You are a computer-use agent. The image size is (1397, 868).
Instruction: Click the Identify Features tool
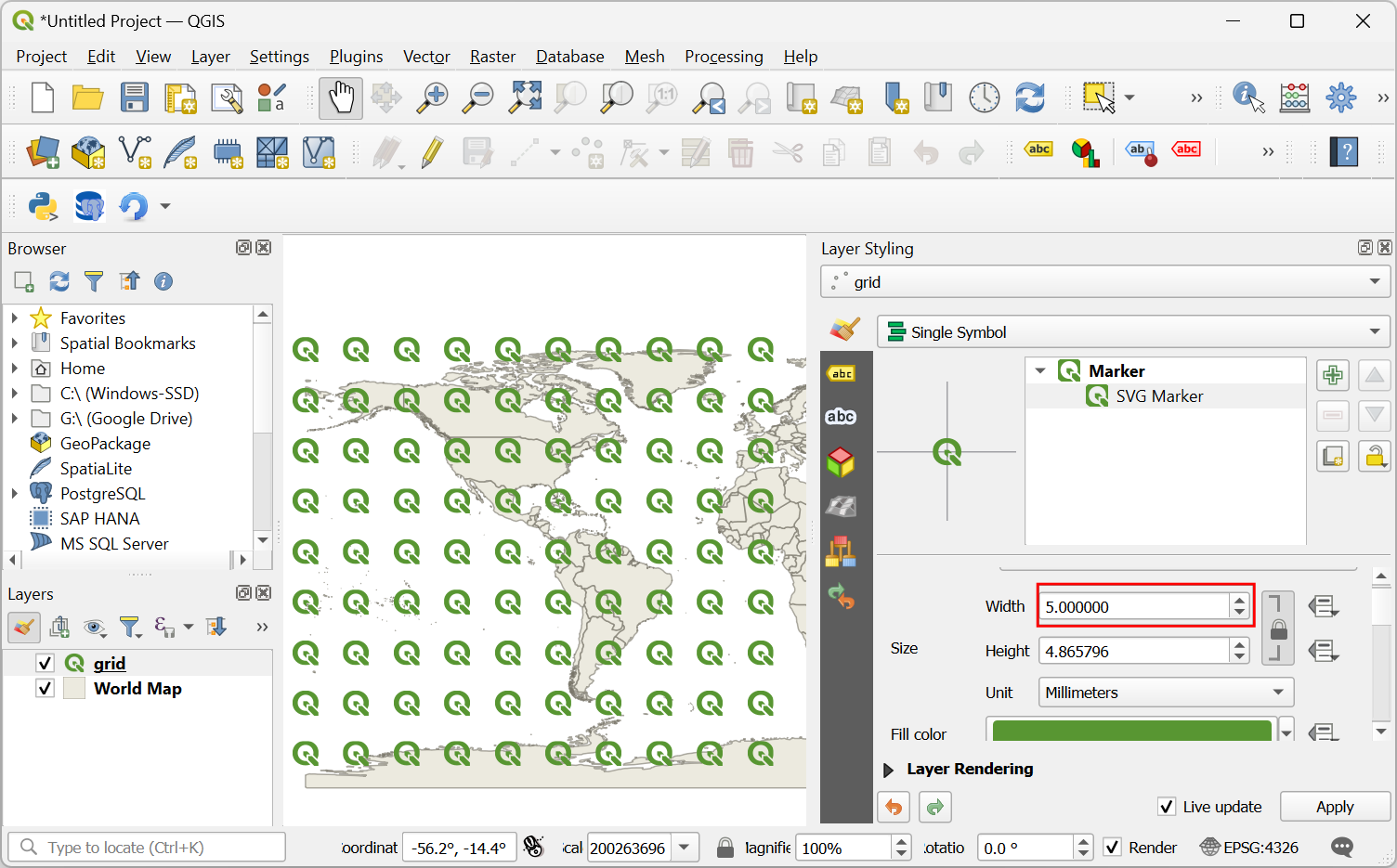click(1247, 97)
